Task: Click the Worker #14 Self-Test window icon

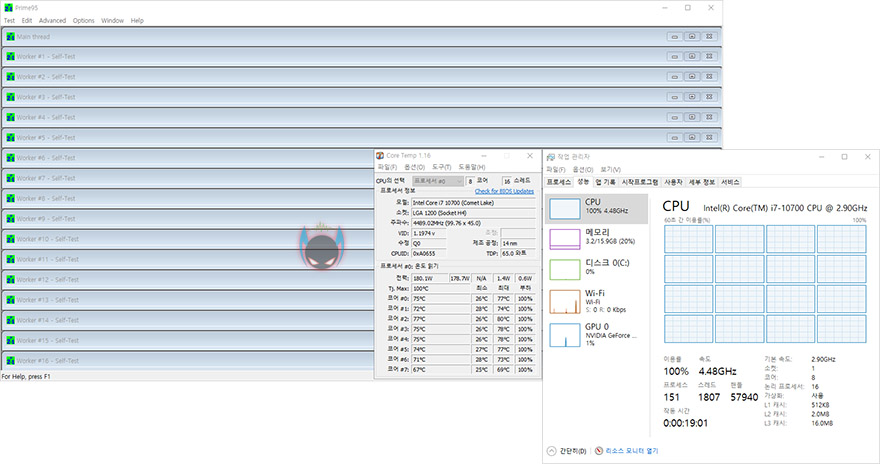Action: point(10,320)
